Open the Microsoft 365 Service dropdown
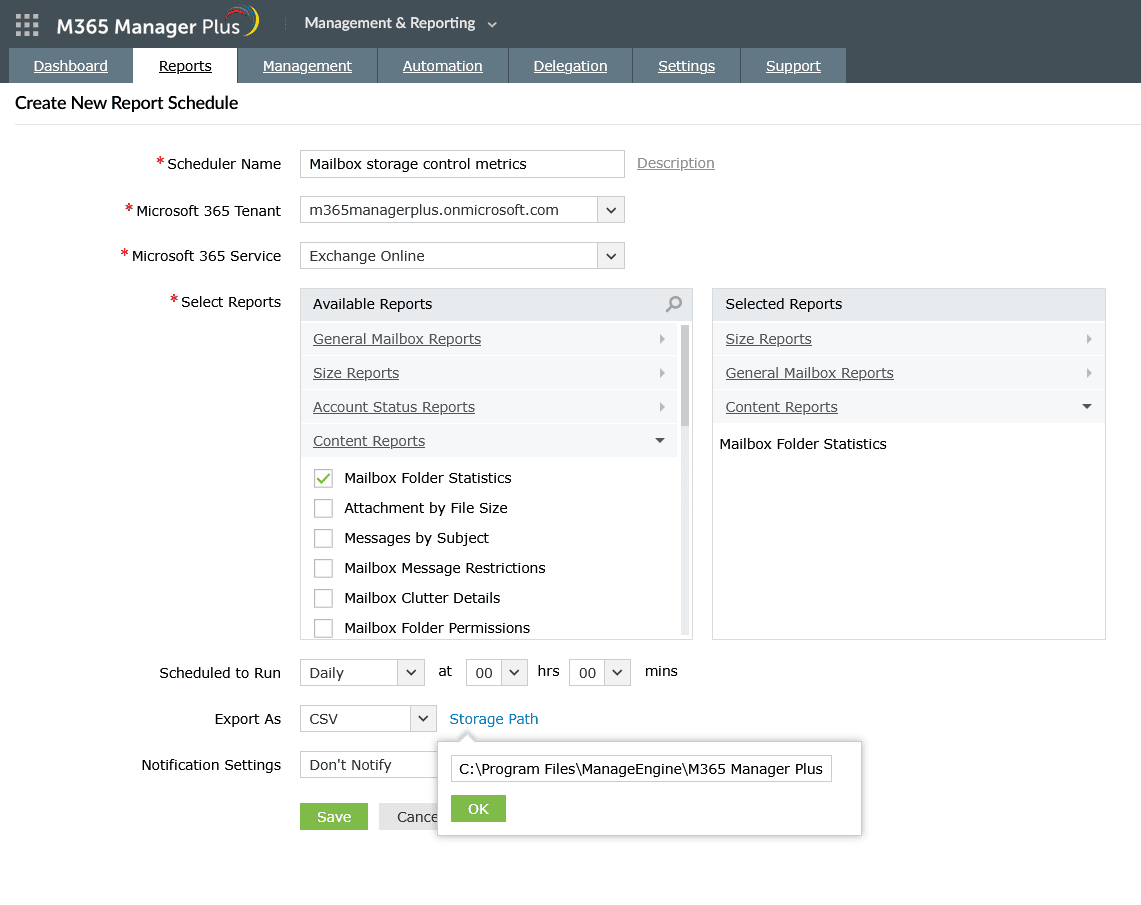This screenshot has width=1141, height=905. [x=611, y=255]
